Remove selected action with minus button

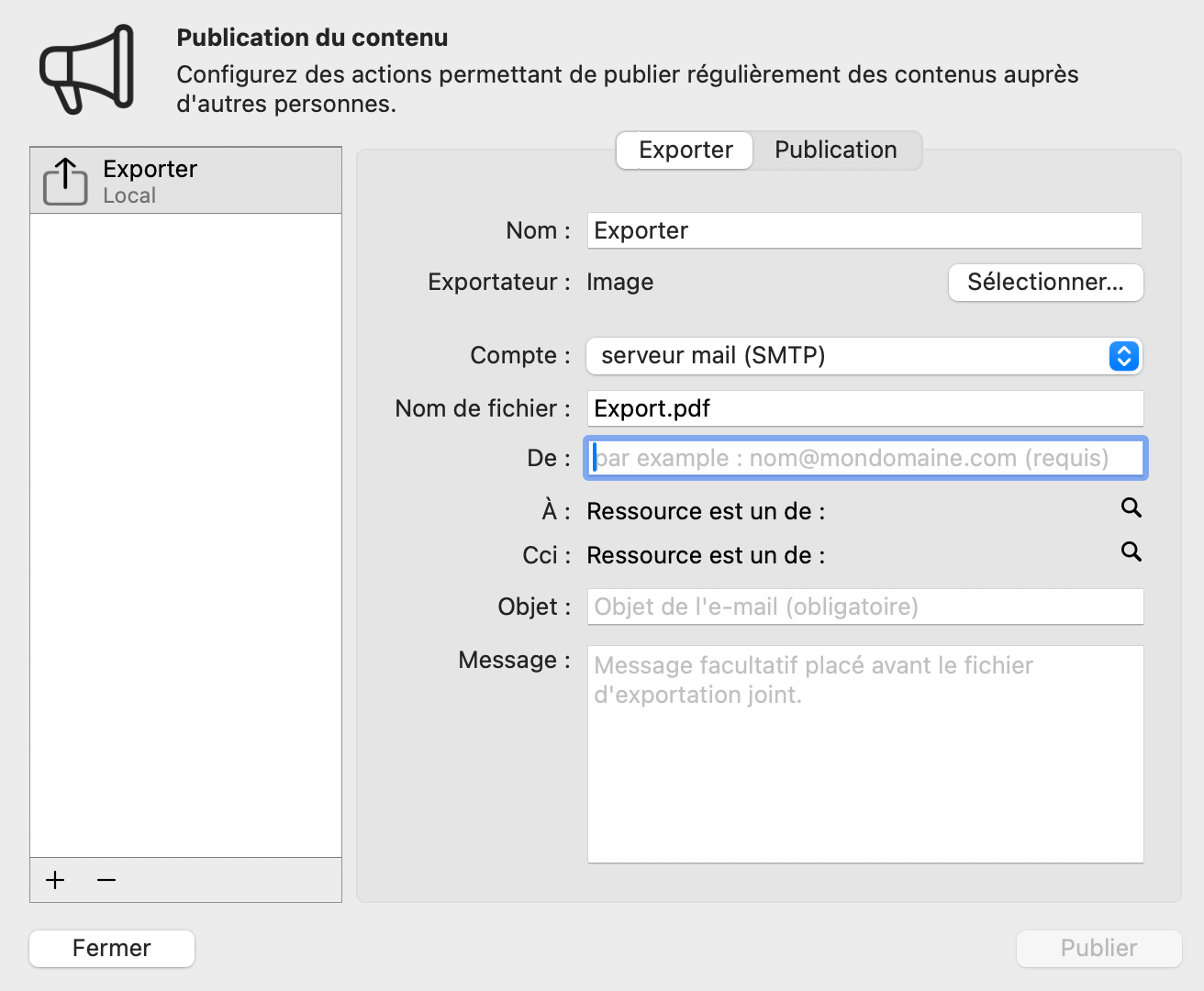tap(106, 880)
